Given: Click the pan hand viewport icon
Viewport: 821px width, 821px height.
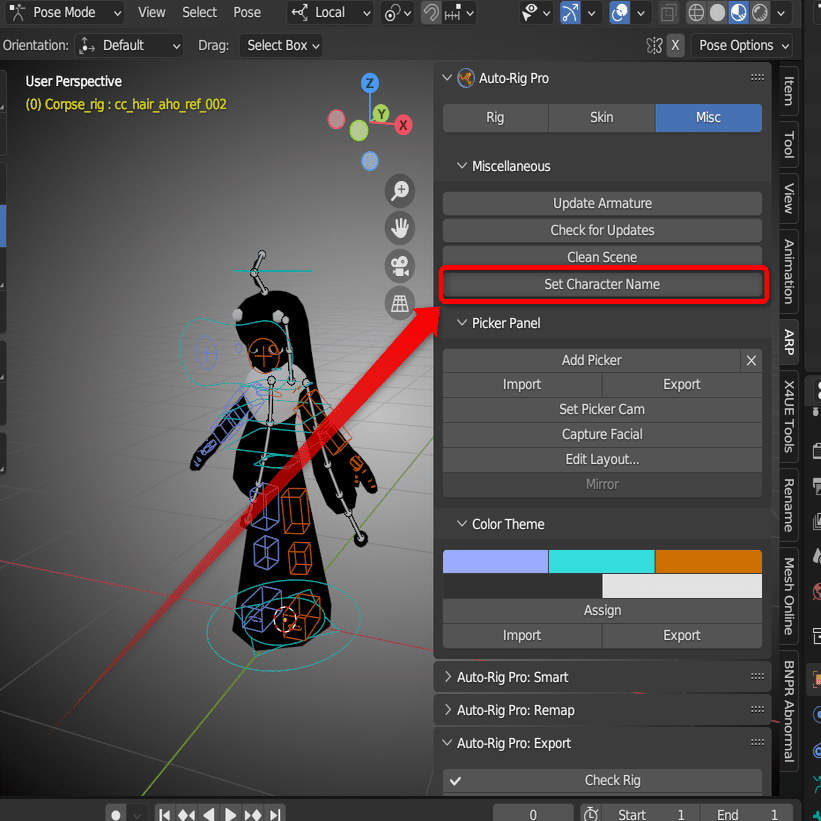Looking at the screenshot, I should 400,228.
